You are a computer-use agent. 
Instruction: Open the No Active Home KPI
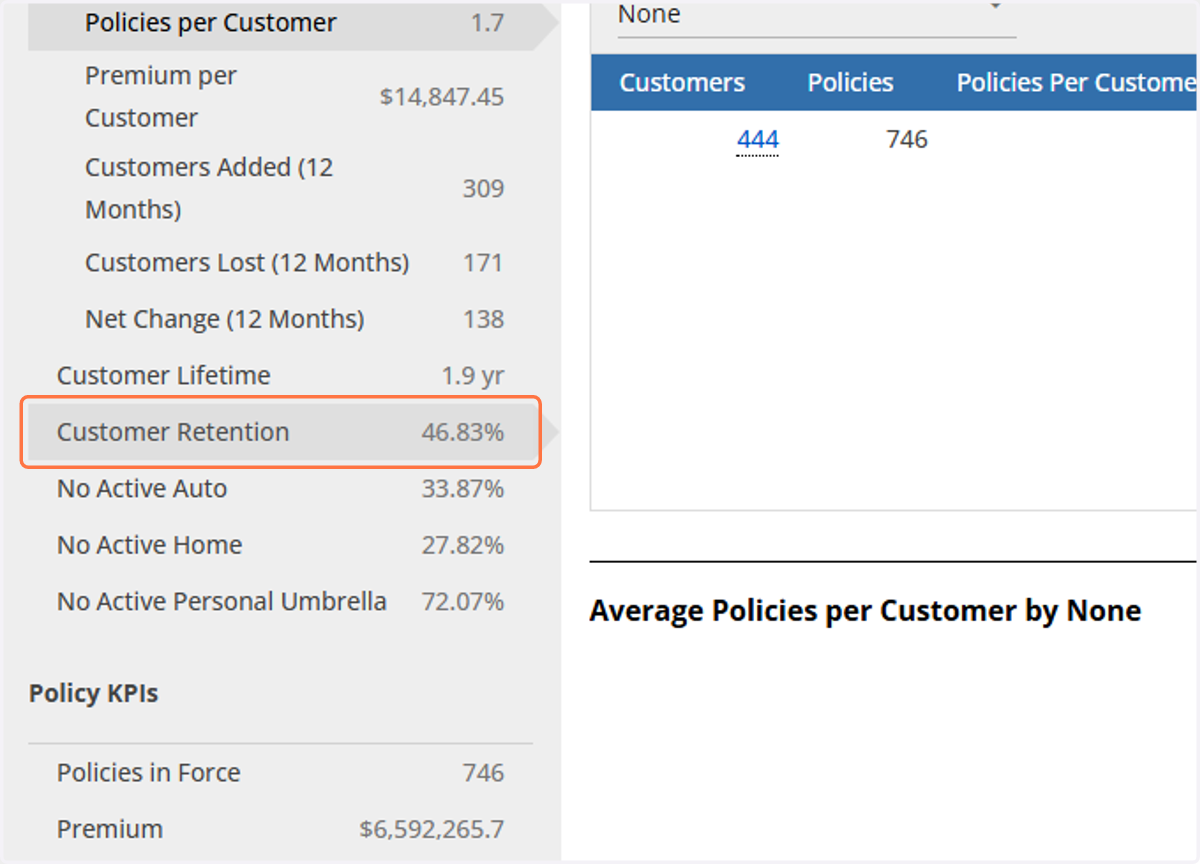pyautogui.click(x=280, y=545)
